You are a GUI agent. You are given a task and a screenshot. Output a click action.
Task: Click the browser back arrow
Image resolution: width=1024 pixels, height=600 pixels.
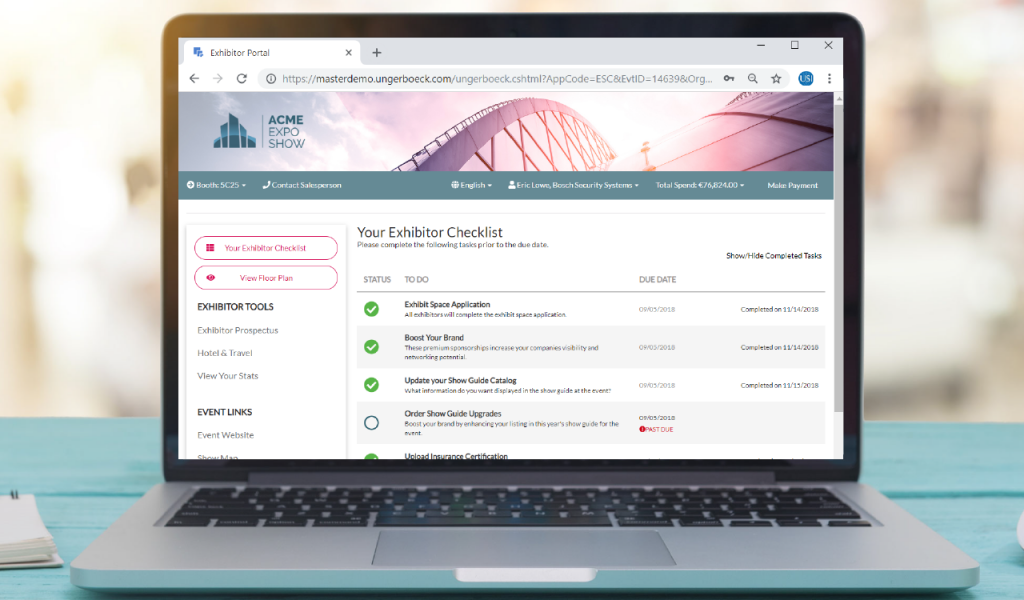coord(194,78)
